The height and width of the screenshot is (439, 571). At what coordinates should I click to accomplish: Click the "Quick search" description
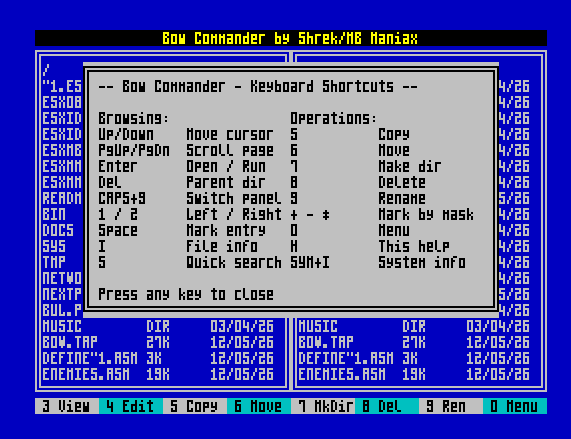234,262
